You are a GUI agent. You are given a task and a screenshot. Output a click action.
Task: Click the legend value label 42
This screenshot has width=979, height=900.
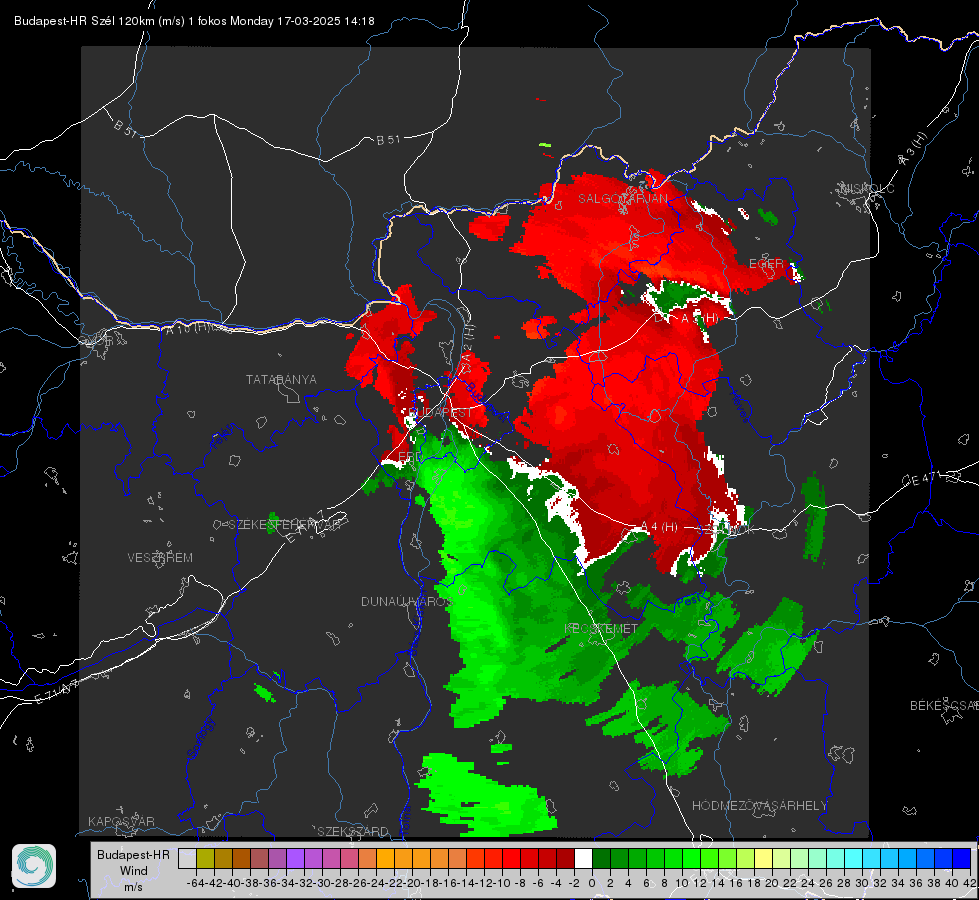tap(970, 883)
